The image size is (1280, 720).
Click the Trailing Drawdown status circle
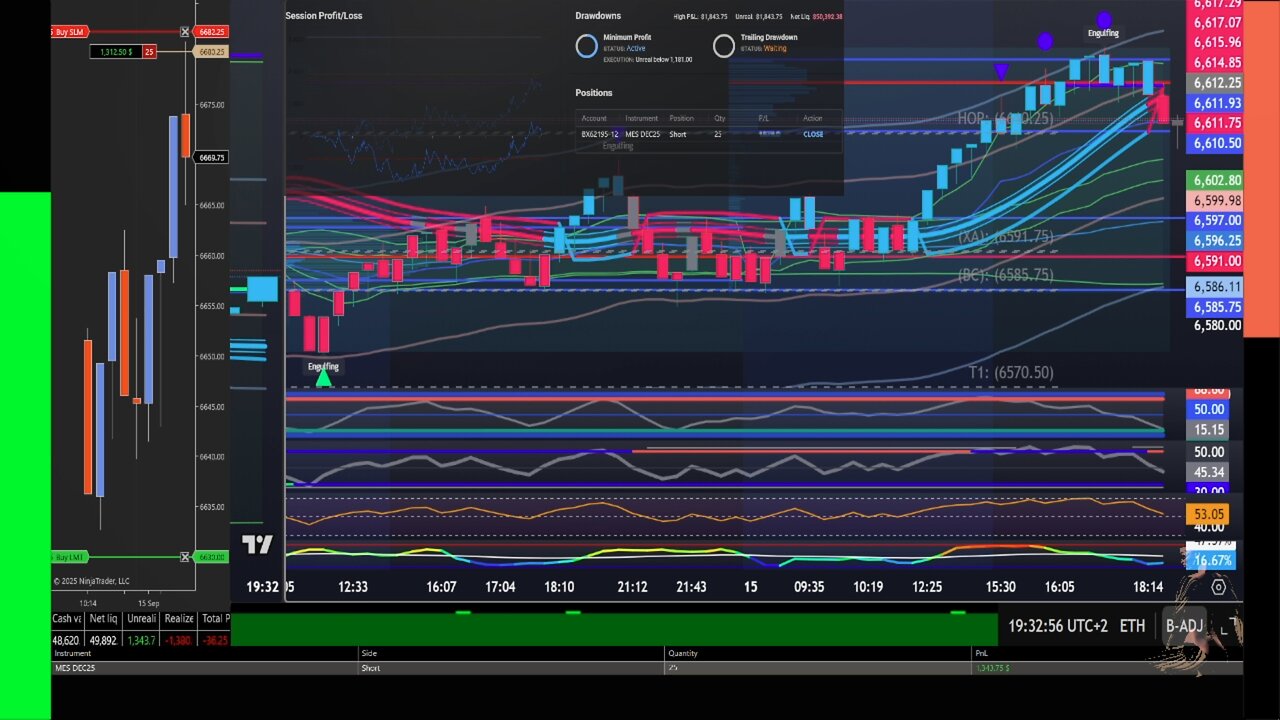pos(724,46)
